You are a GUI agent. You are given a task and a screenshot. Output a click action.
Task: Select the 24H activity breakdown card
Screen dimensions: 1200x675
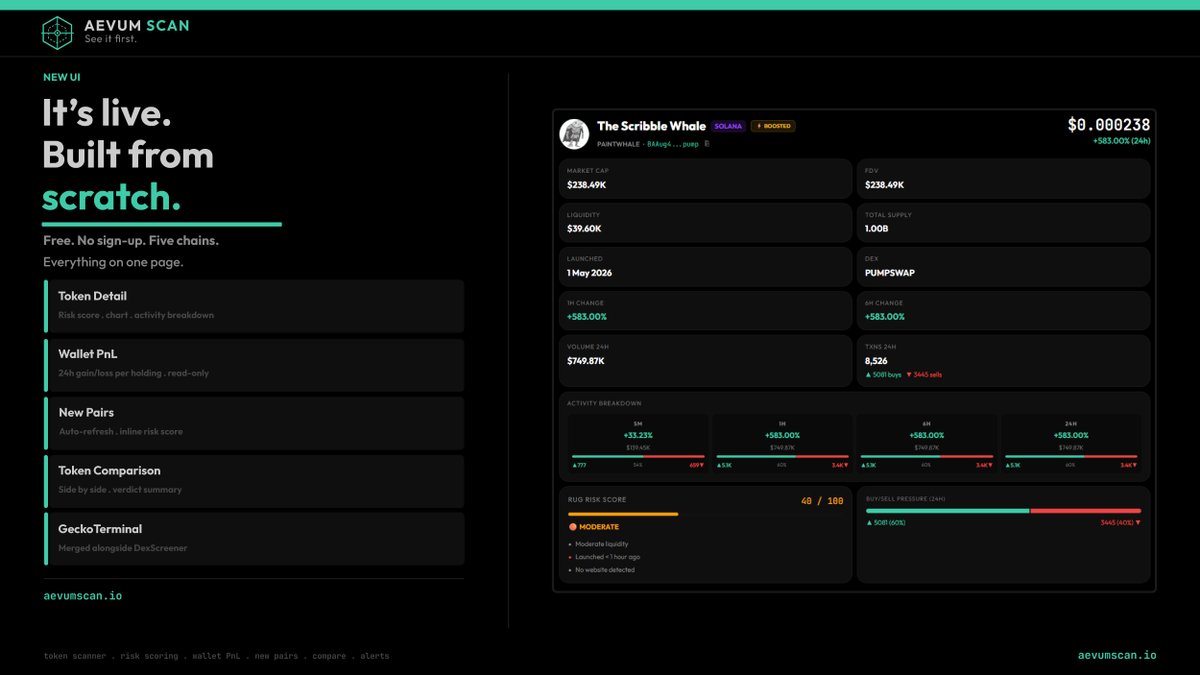tap(1070, 445)
